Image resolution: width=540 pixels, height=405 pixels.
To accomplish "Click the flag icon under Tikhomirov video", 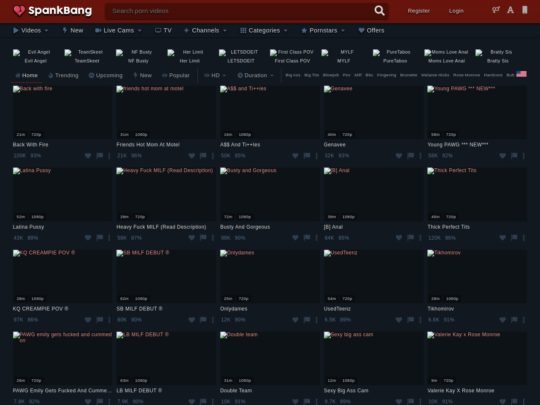I will click(514, 320).
